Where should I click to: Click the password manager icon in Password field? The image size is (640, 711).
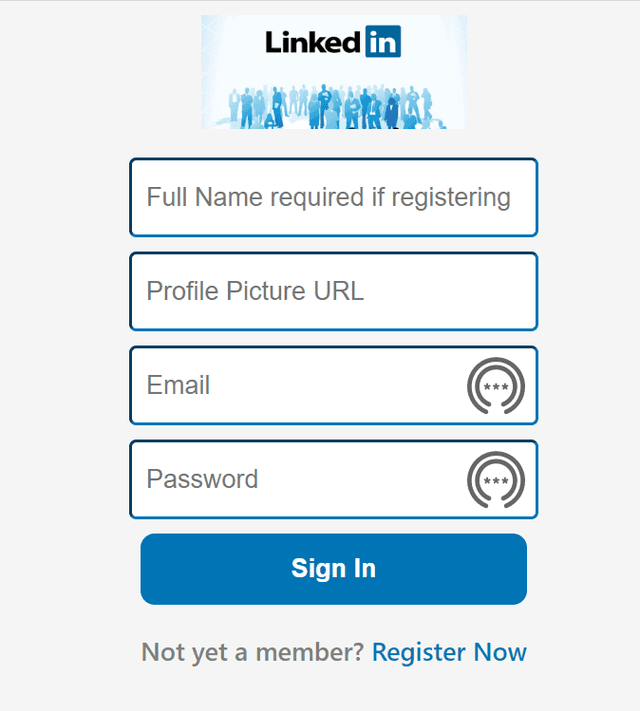tap(495, 480)
